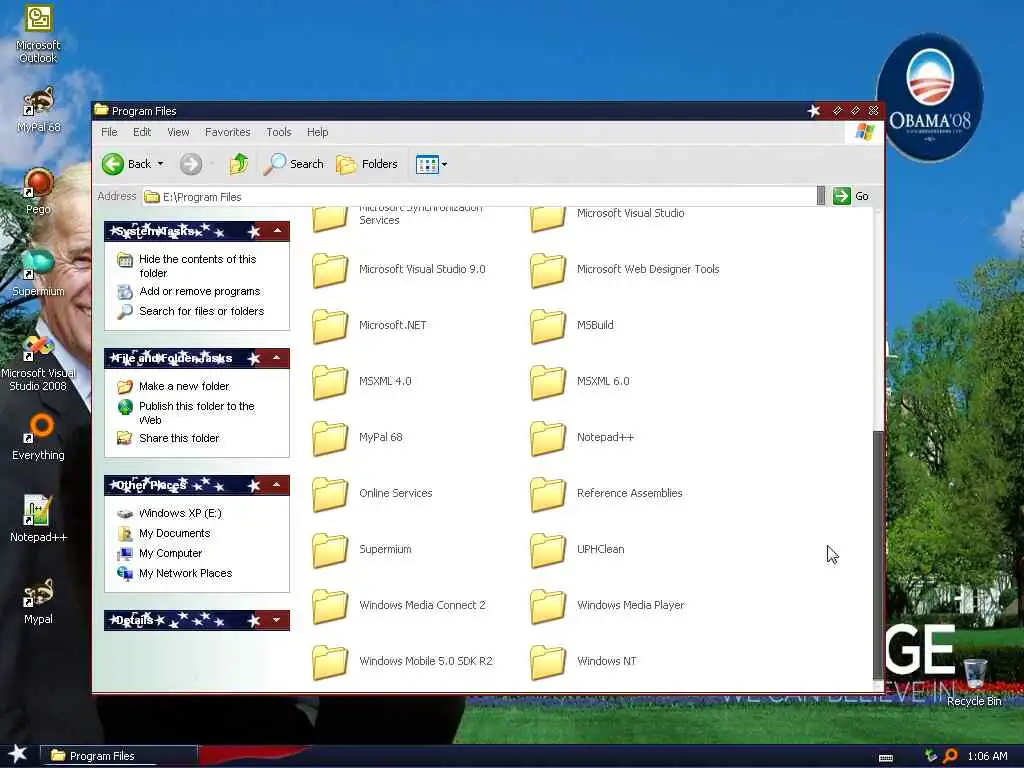Screen dimensions: 1024x768
Task: Click the greyed Forward arrow button
Action: pos(191,164)
